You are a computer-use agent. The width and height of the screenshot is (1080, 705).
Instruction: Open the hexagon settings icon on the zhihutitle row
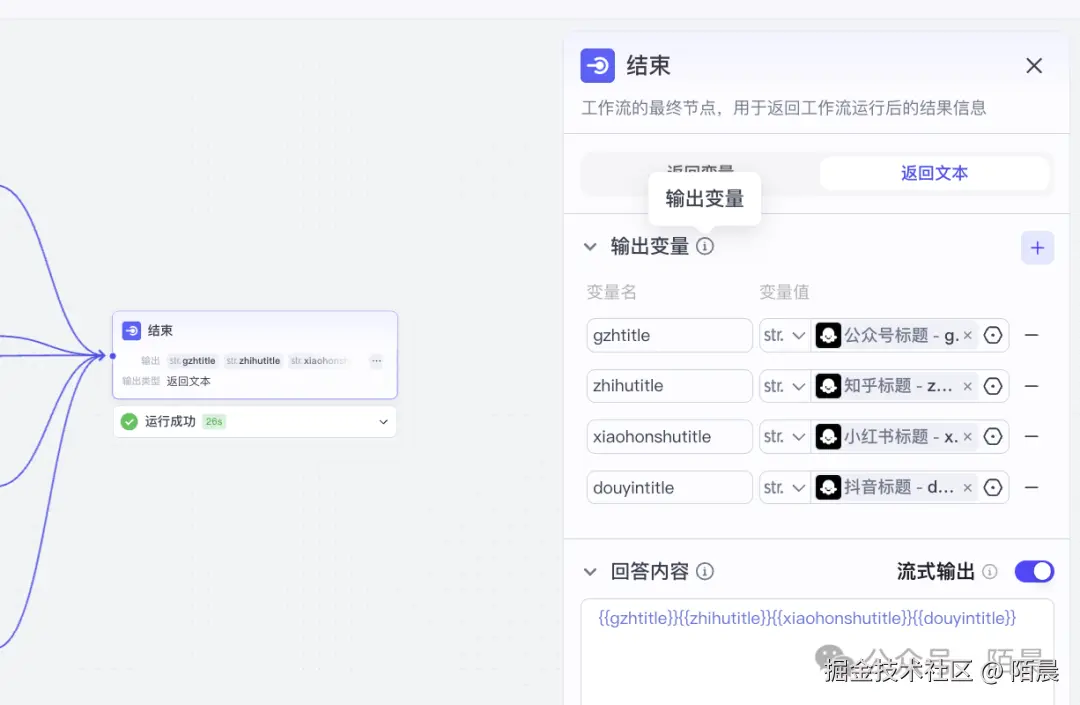993,386
